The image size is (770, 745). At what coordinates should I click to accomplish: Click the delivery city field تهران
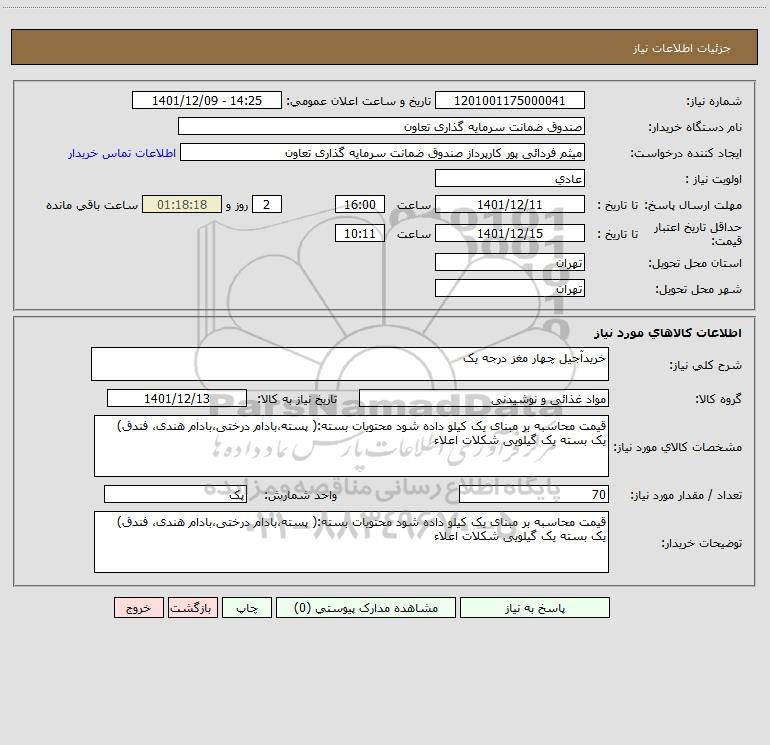tap(510, 288)
